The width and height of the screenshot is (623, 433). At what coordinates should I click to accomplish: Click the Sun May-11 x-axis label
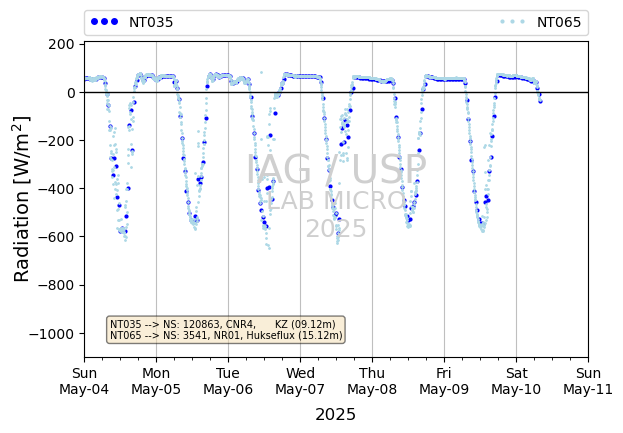[x=588, y=381]
